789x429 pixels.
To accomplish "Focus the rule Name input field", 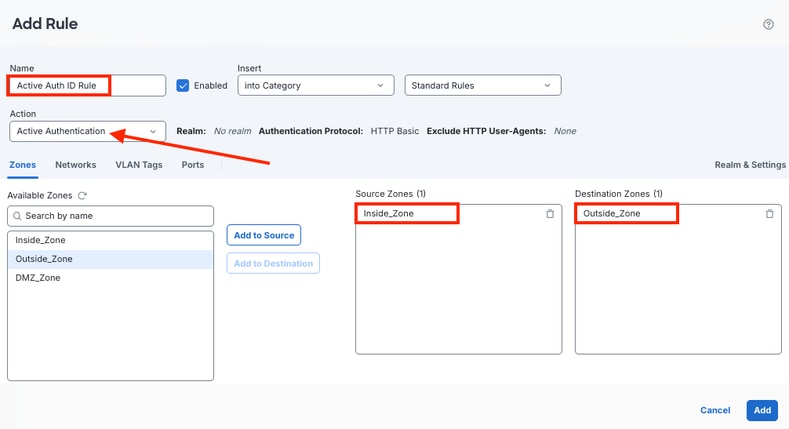I will click(88, 85).
